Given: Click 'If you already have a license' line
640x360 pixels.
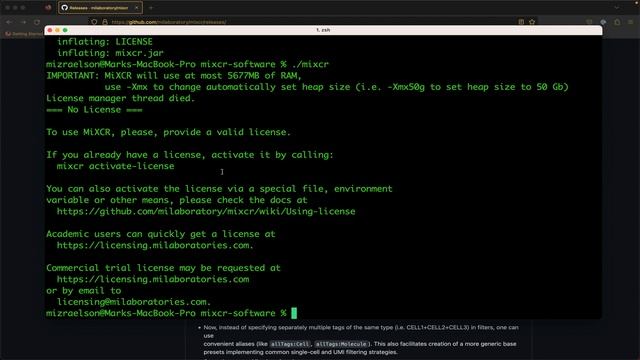Looking at the screenshot, I should point(190,155).
